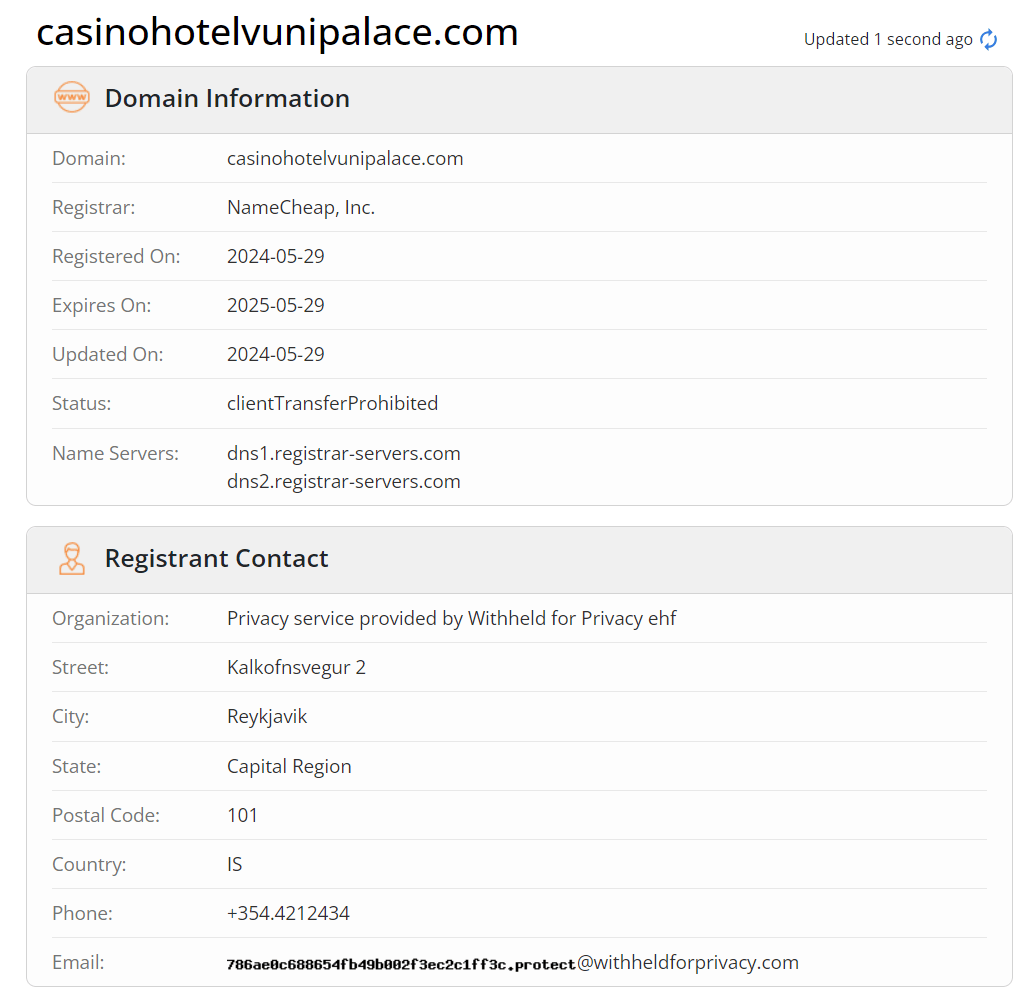
Task: Select the Domain value casinohotelvunipalace.com
Action: 345,158
